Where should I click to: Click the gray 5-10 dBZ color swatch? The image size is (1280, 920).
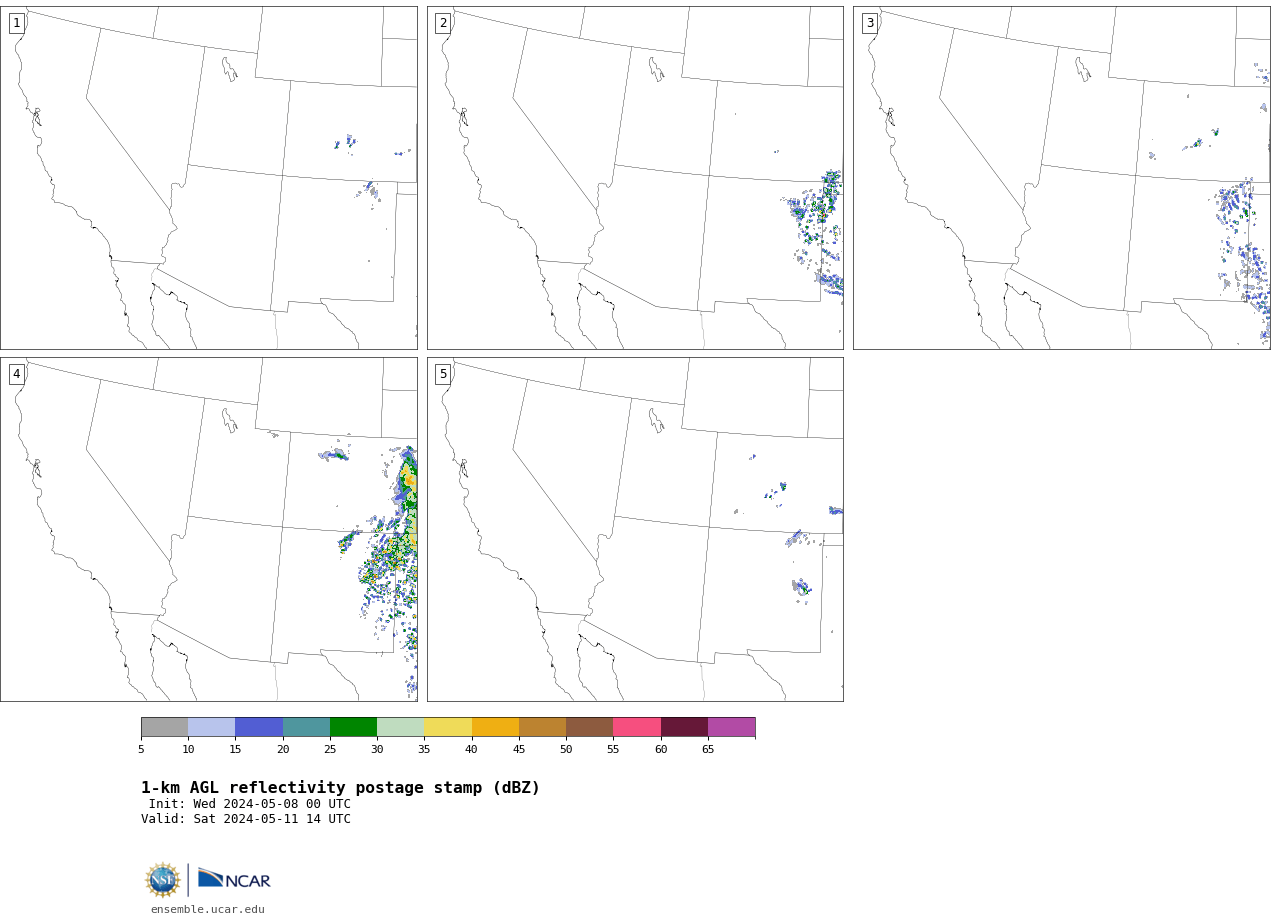click(164, 727)
